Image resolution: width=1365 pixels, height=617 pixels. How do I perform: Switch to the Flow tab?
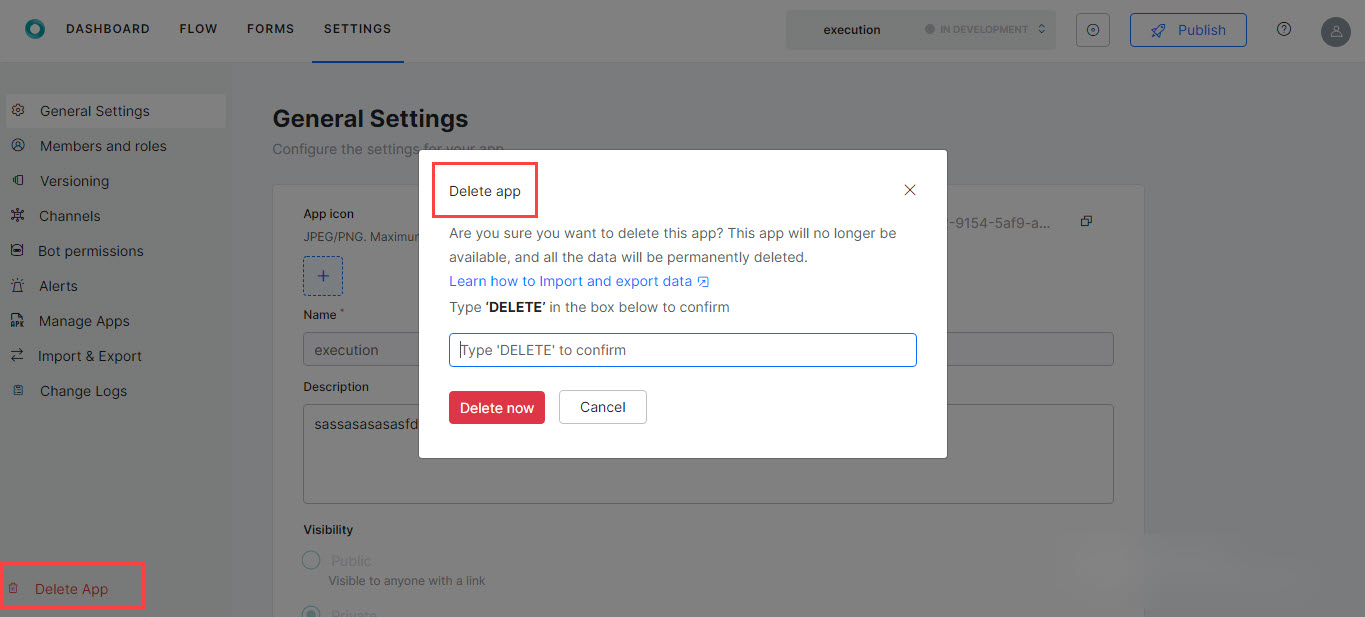(x=198, y=29)
